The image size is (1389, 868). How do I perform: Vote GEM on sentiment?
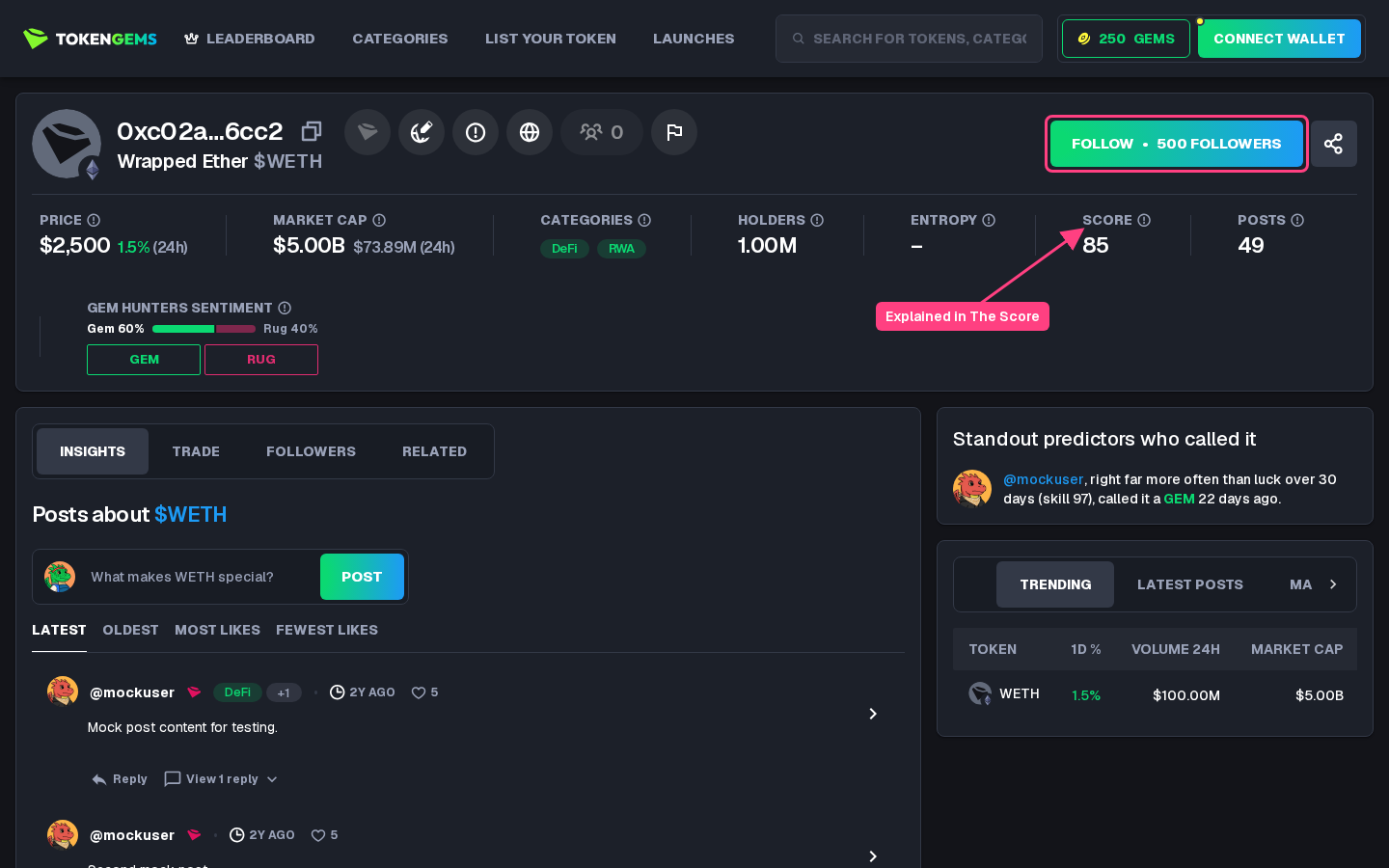[x=144, y=360]
